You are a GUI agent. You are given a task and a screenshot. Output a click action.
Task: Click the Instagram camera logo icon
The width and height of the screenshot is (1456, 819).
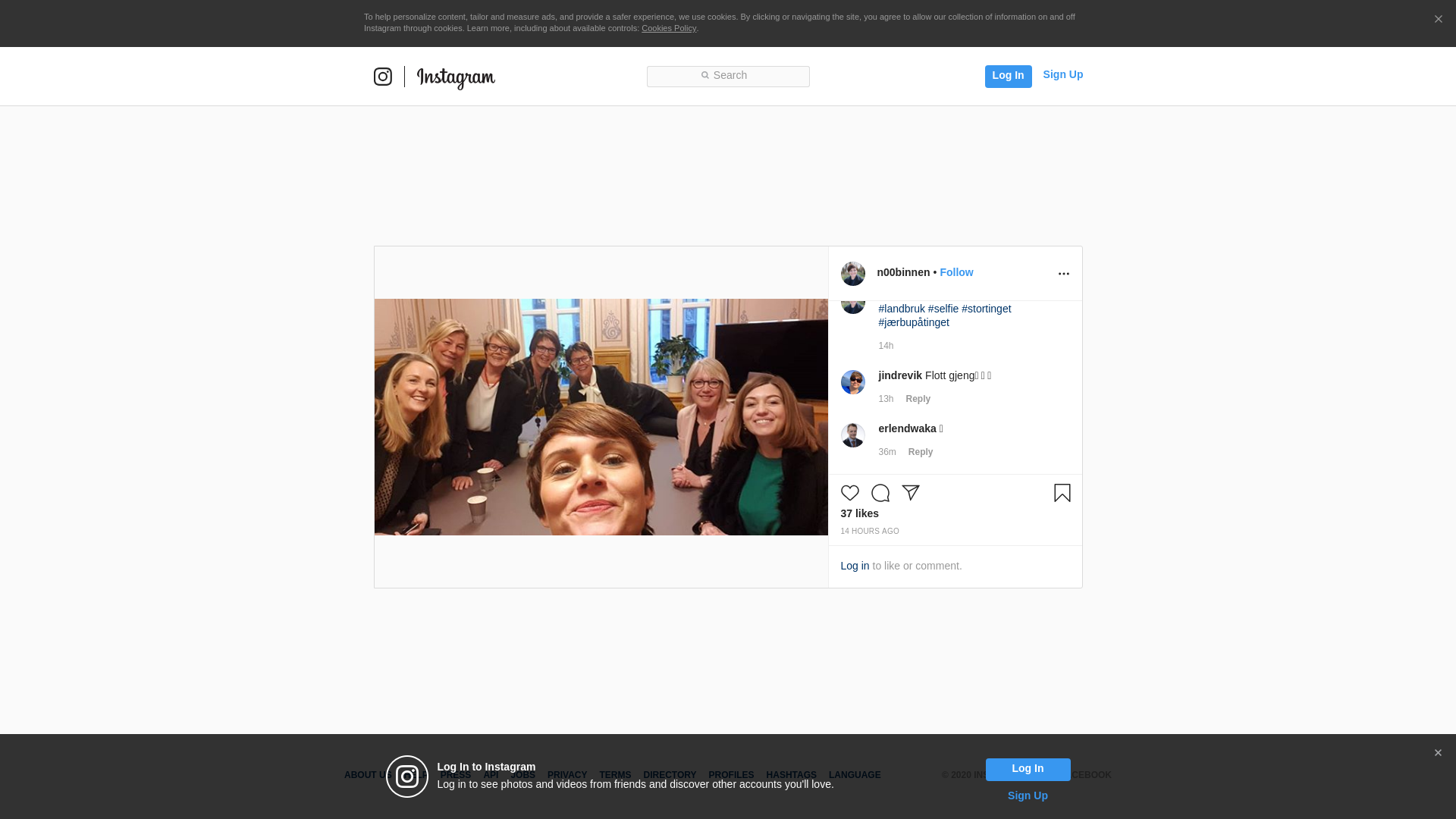pyautogui.click(x=383, y=77)
